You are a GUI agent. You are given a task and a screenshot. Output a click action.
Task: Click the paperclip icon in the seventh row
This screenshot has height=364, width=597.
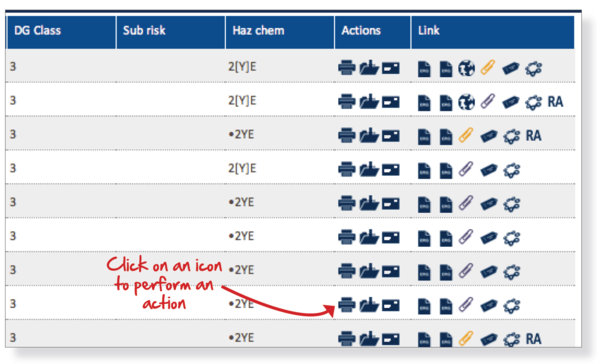click(x=466, y=271)
